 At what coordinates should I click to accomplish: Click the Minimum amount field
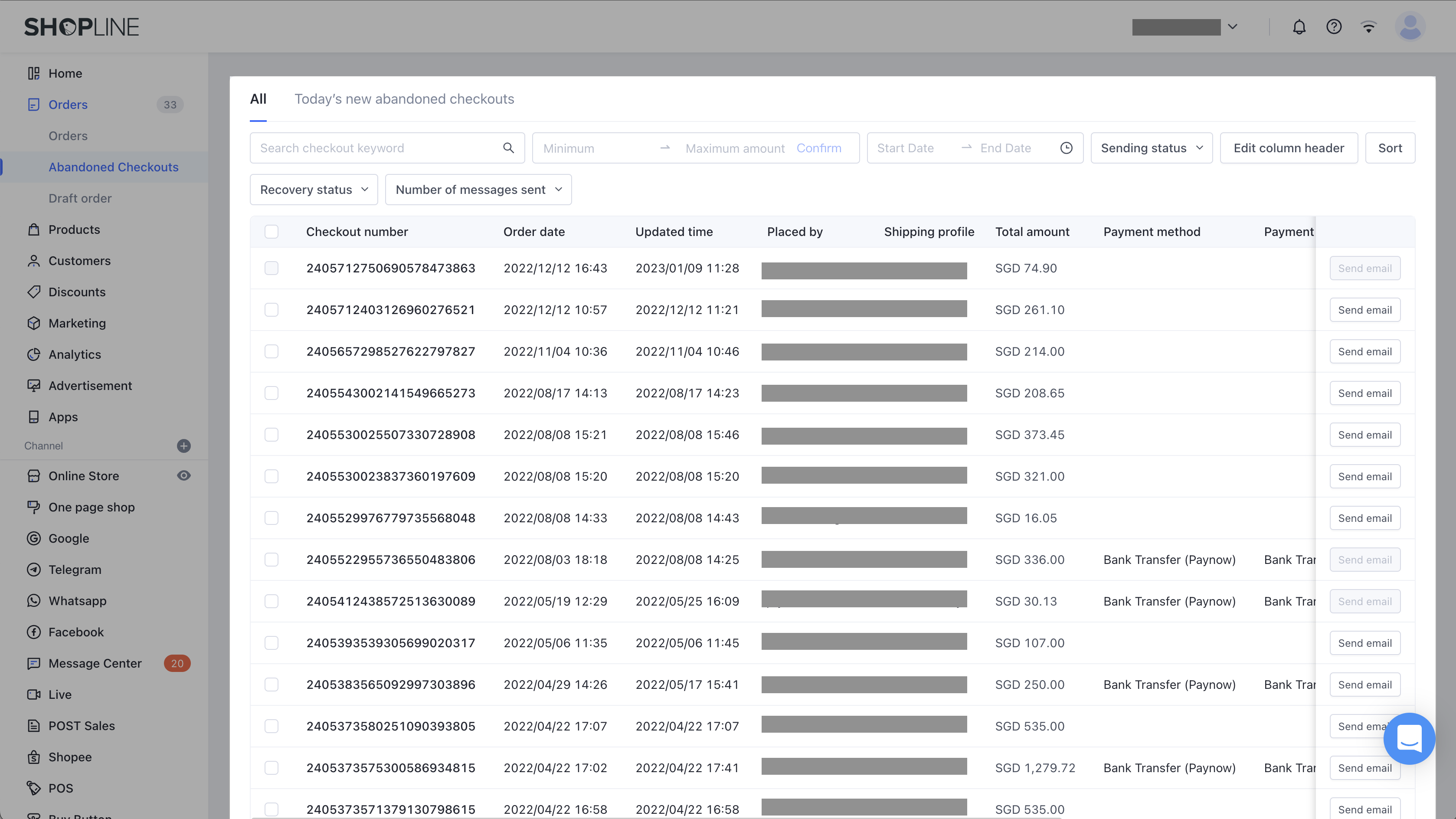(593, 148)
